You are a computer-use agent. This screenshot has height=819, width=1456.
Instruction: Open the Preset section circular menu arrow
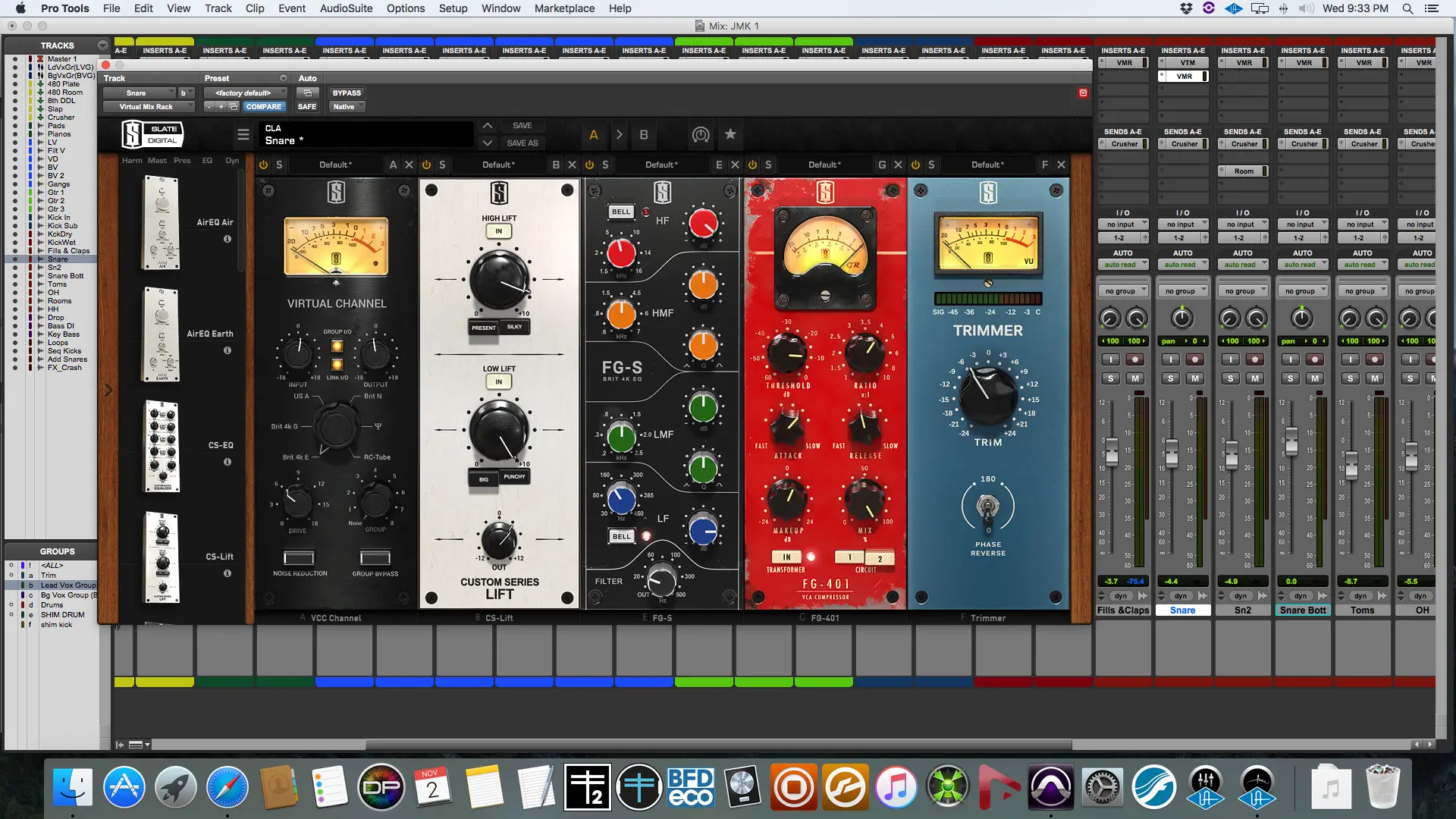(284, 78)
